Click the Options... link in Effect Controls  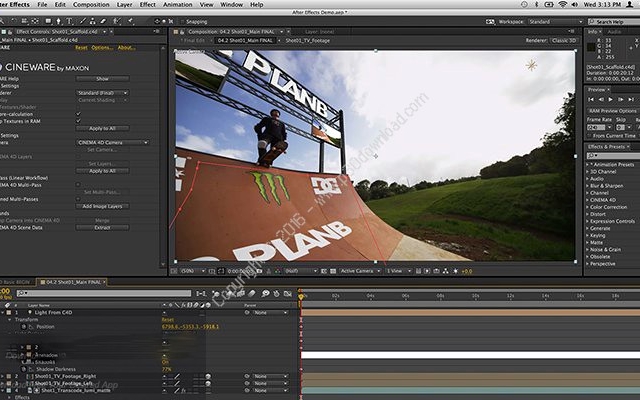[102, 48]
